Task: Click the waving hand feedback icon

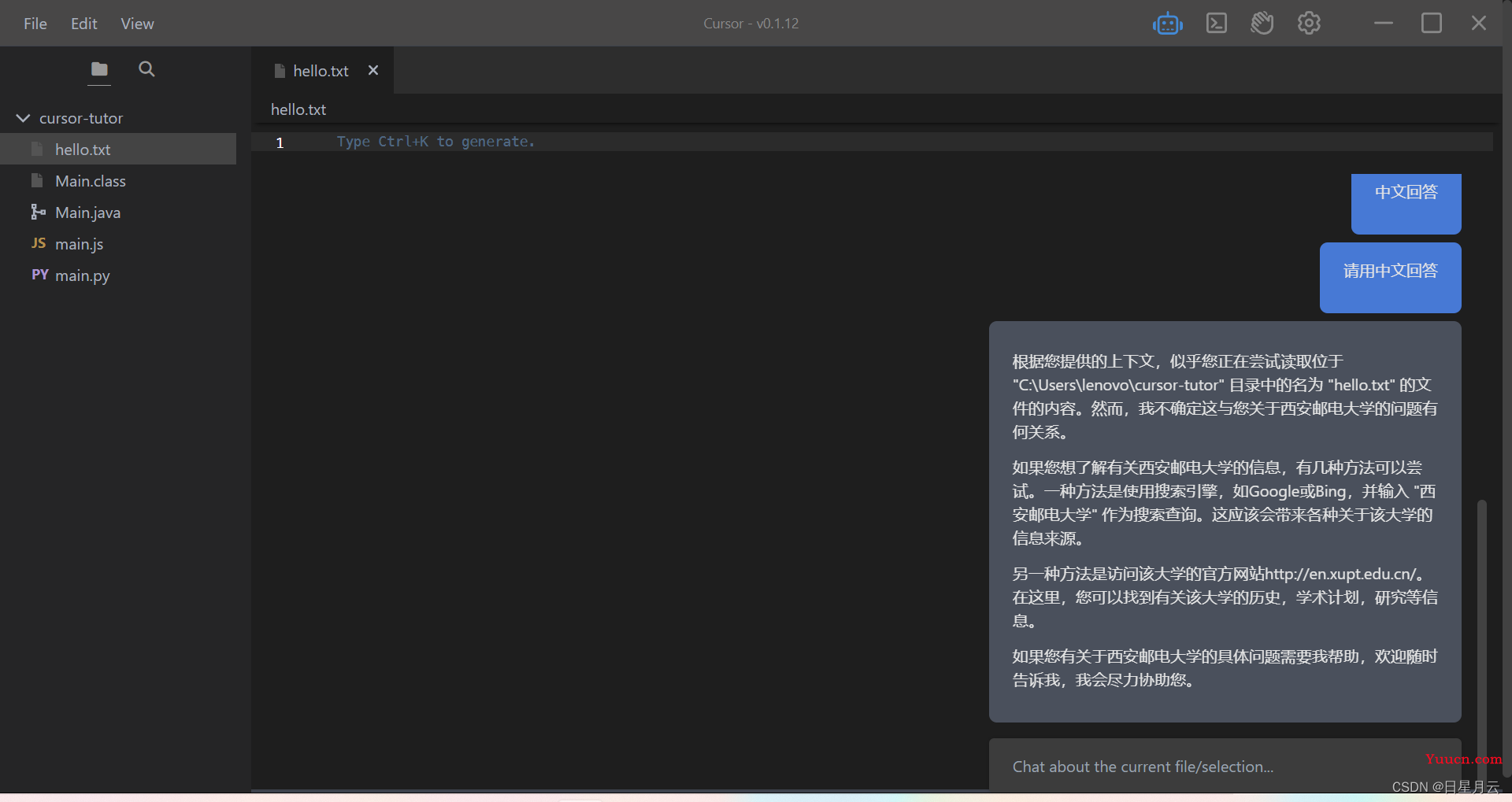Action: (x=1262, y=24)
